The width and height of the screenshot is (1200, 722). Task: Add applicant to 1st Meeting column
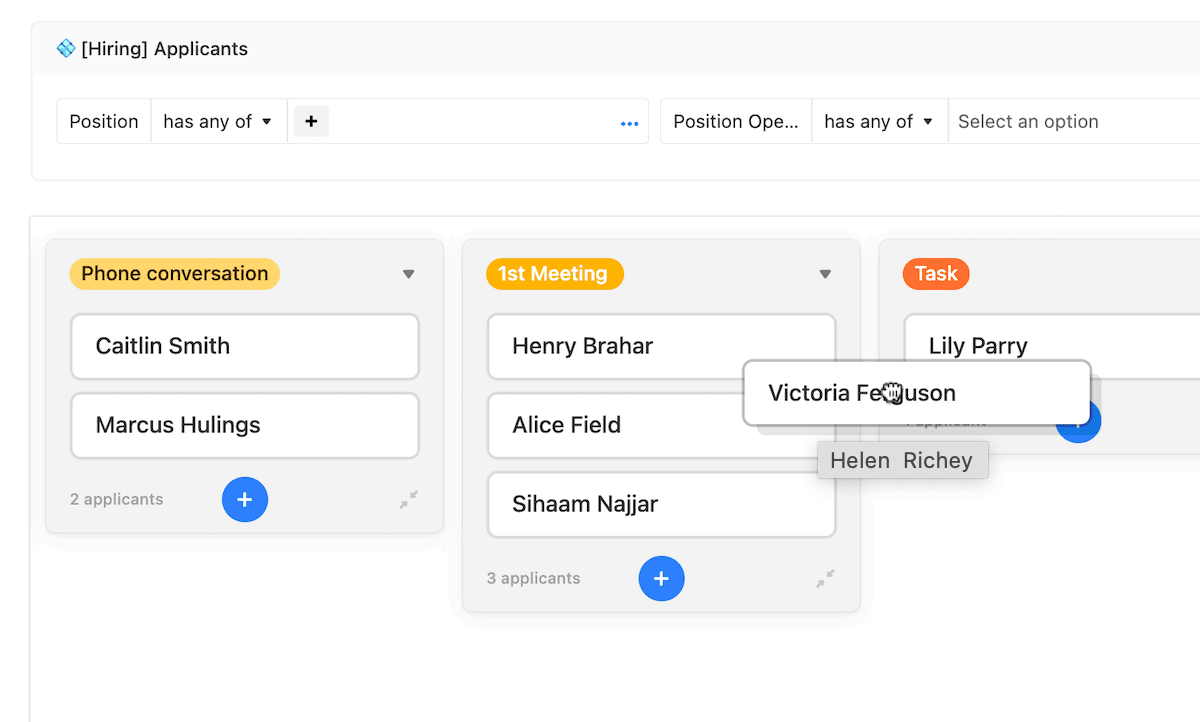point(661,578)
